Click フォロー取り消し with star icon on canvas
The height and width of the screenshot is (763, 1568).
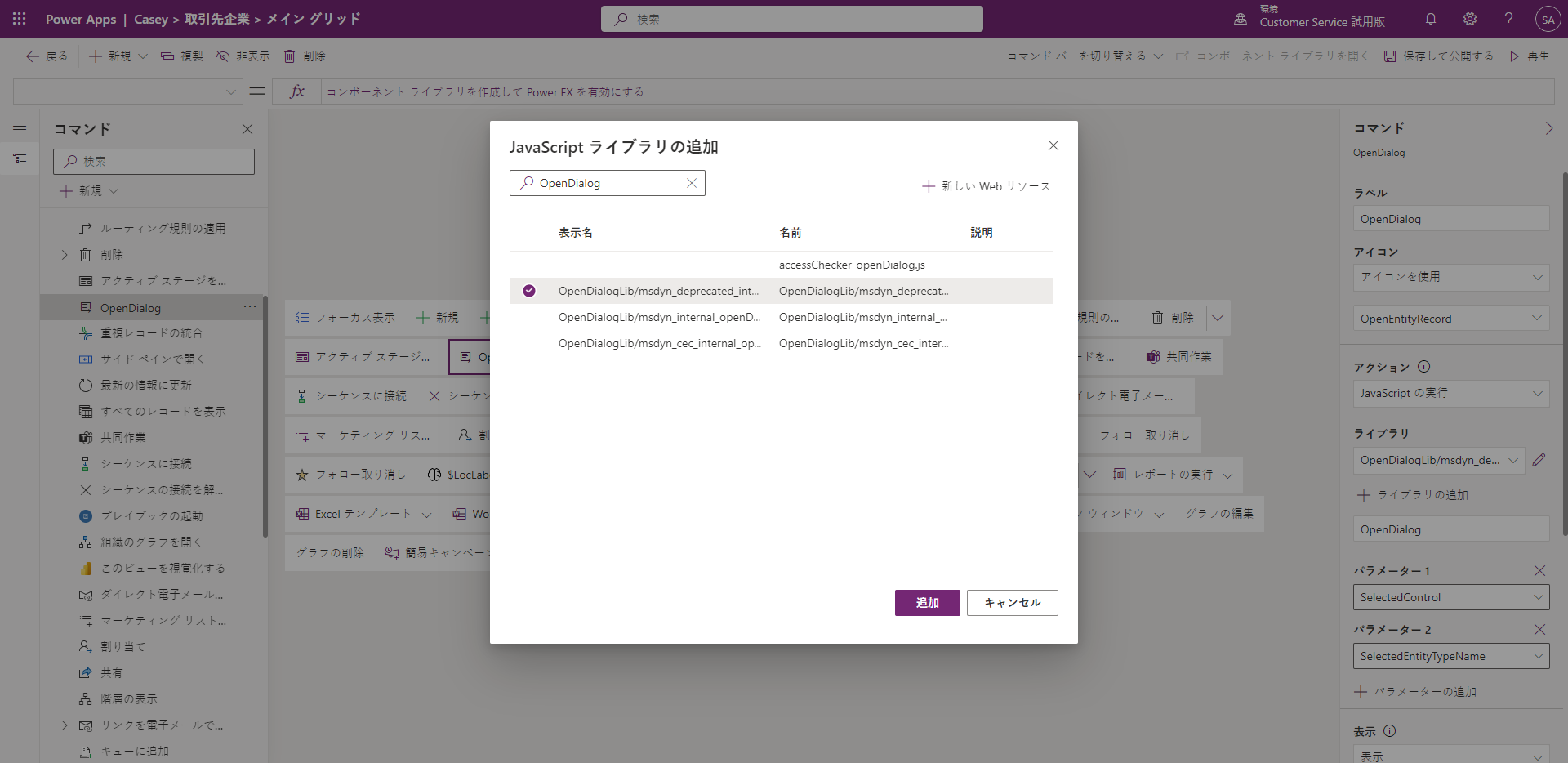350,475
